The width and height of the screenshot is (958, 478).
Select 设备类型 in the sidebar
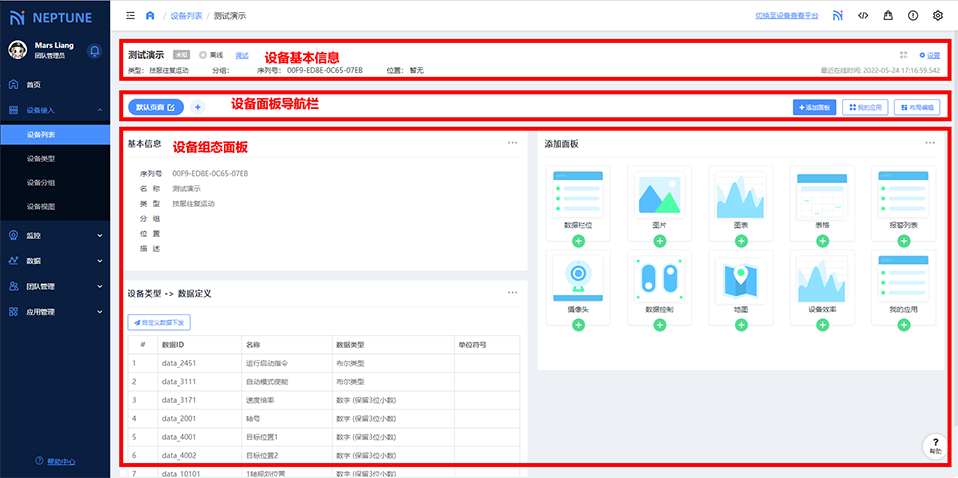(42, 158)
